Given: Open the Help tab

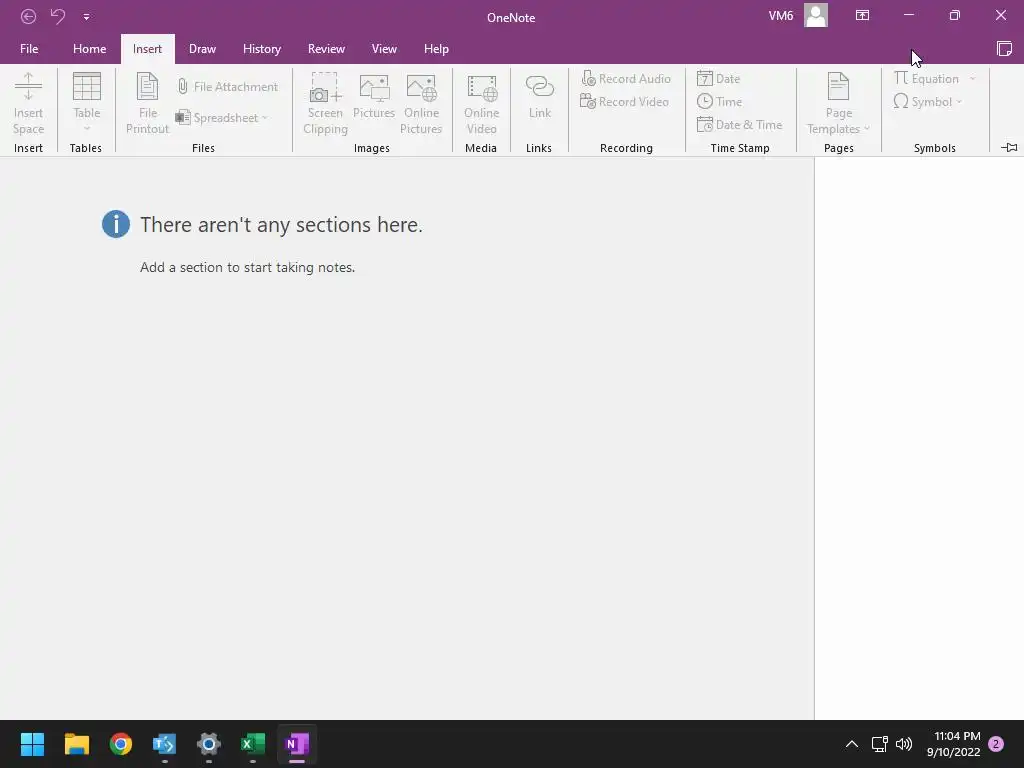Looking at the screenshot, I should coord(436,49).
